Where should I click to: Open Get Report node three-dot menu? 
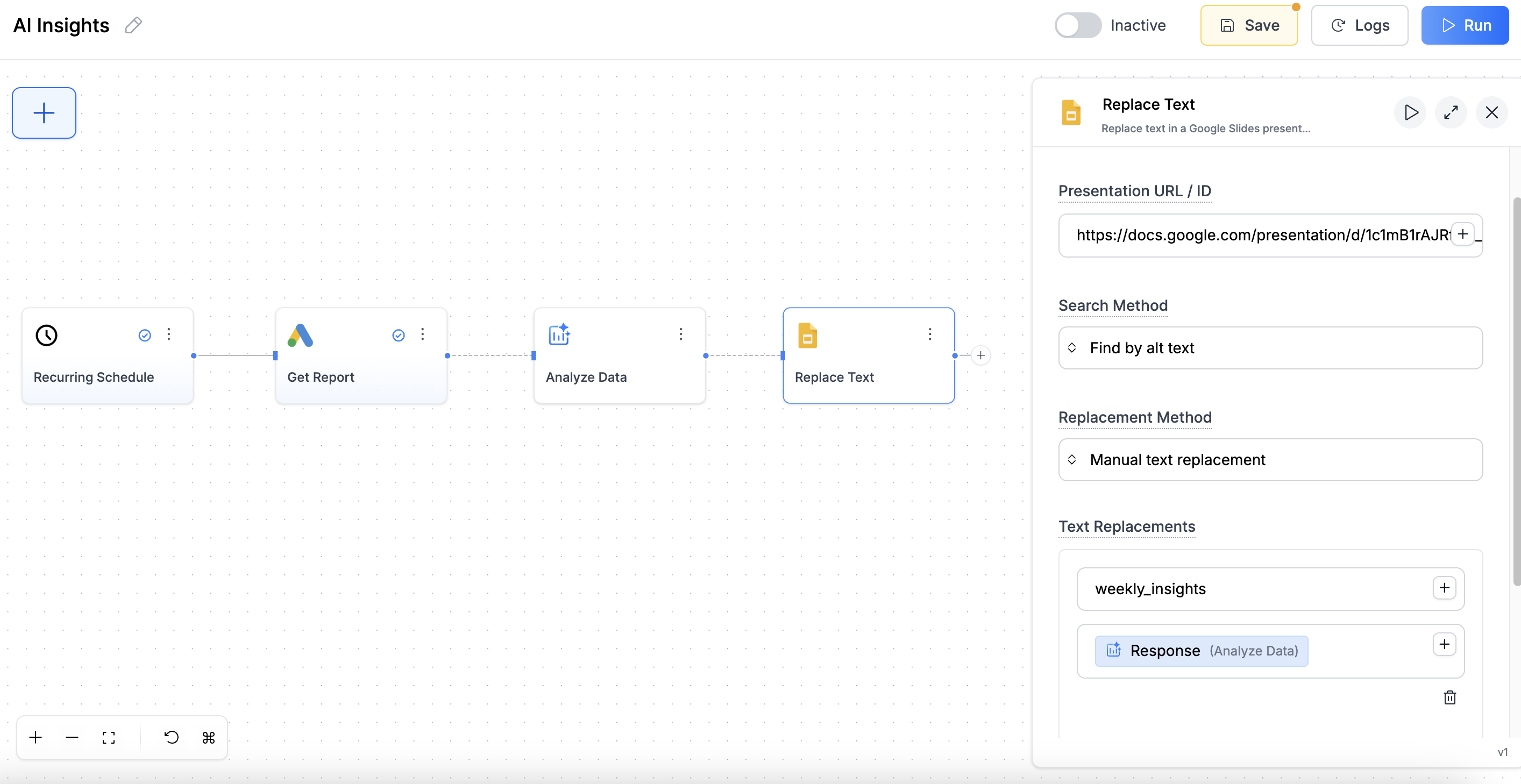[x=423, y=335]
